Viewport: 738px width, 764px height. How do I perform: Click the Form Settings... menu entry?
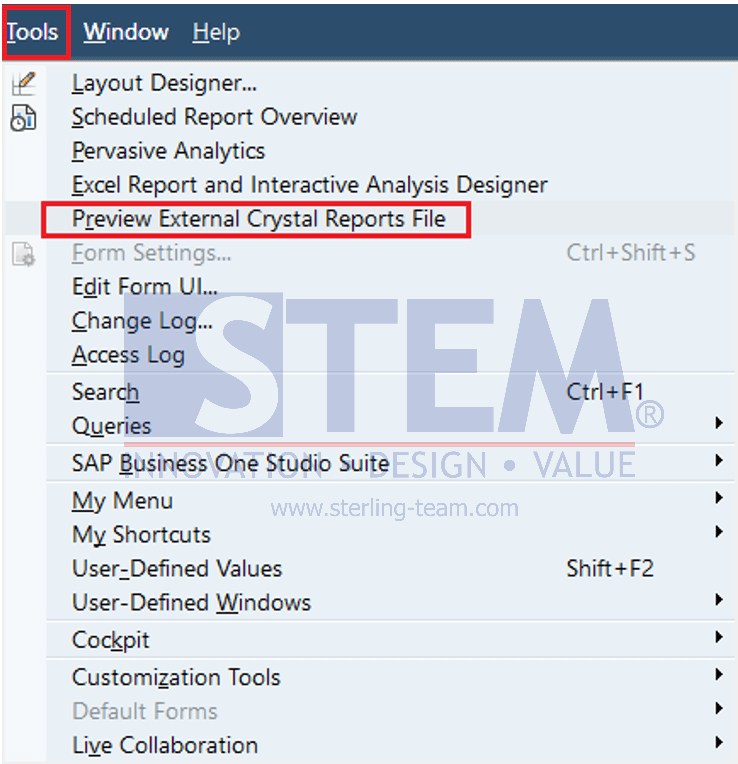pos(151,253)
